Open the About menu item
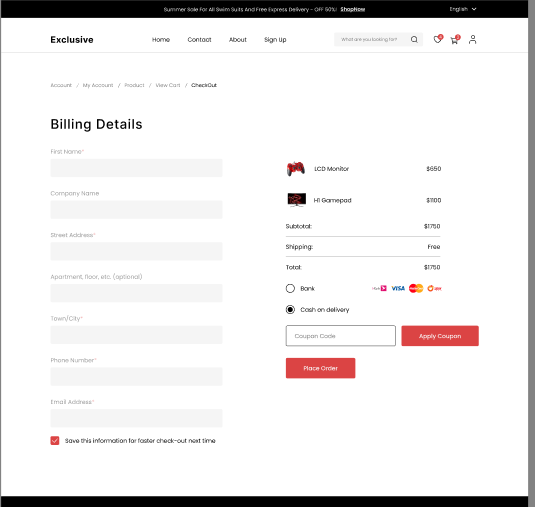The height and width of the screenshot is (507, 535). coord(238,40)
